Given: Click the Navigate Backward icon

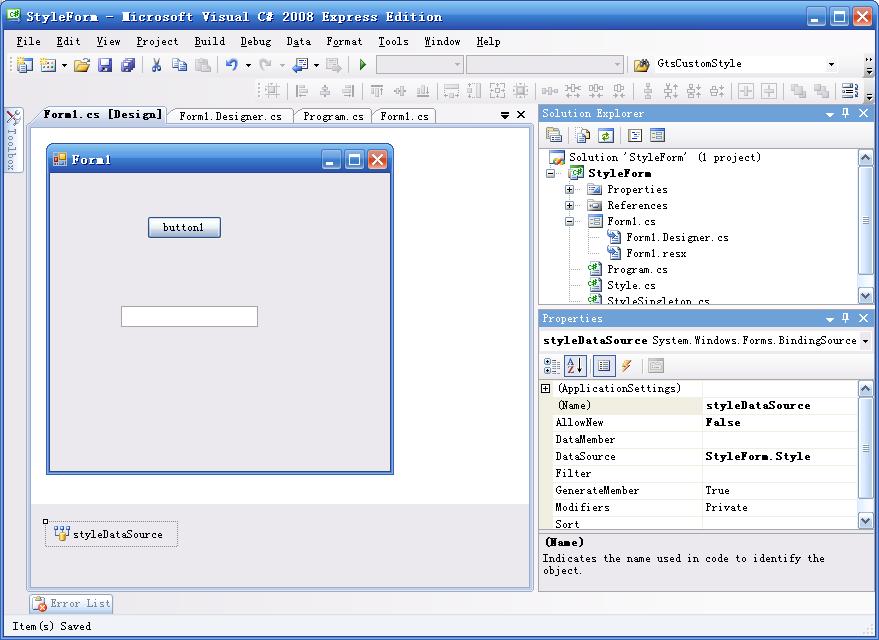Looking at the screenshot, I should (x=300, y=65).
